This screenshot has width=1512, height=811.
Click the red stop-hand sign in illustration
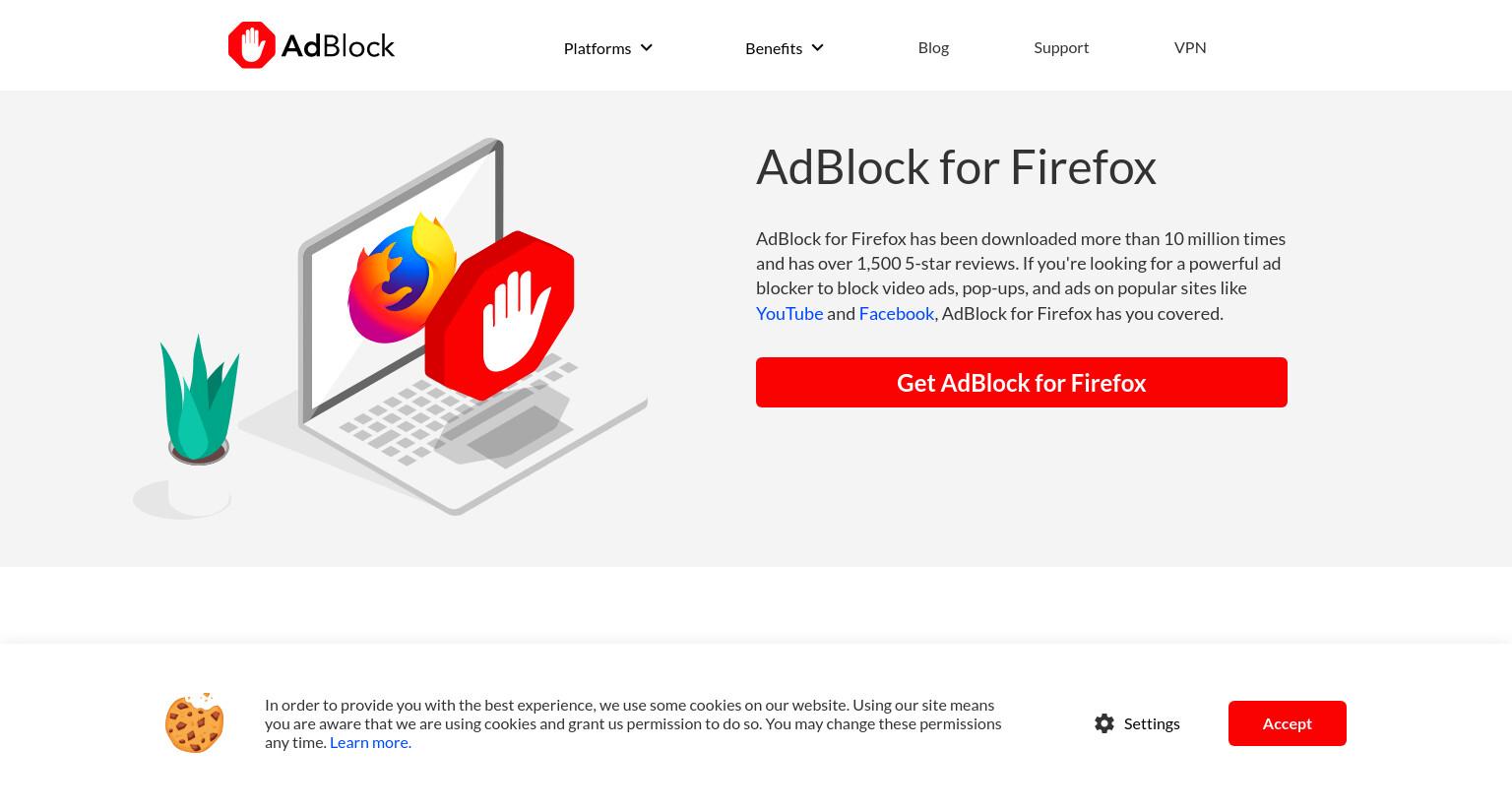click(500, 315)
